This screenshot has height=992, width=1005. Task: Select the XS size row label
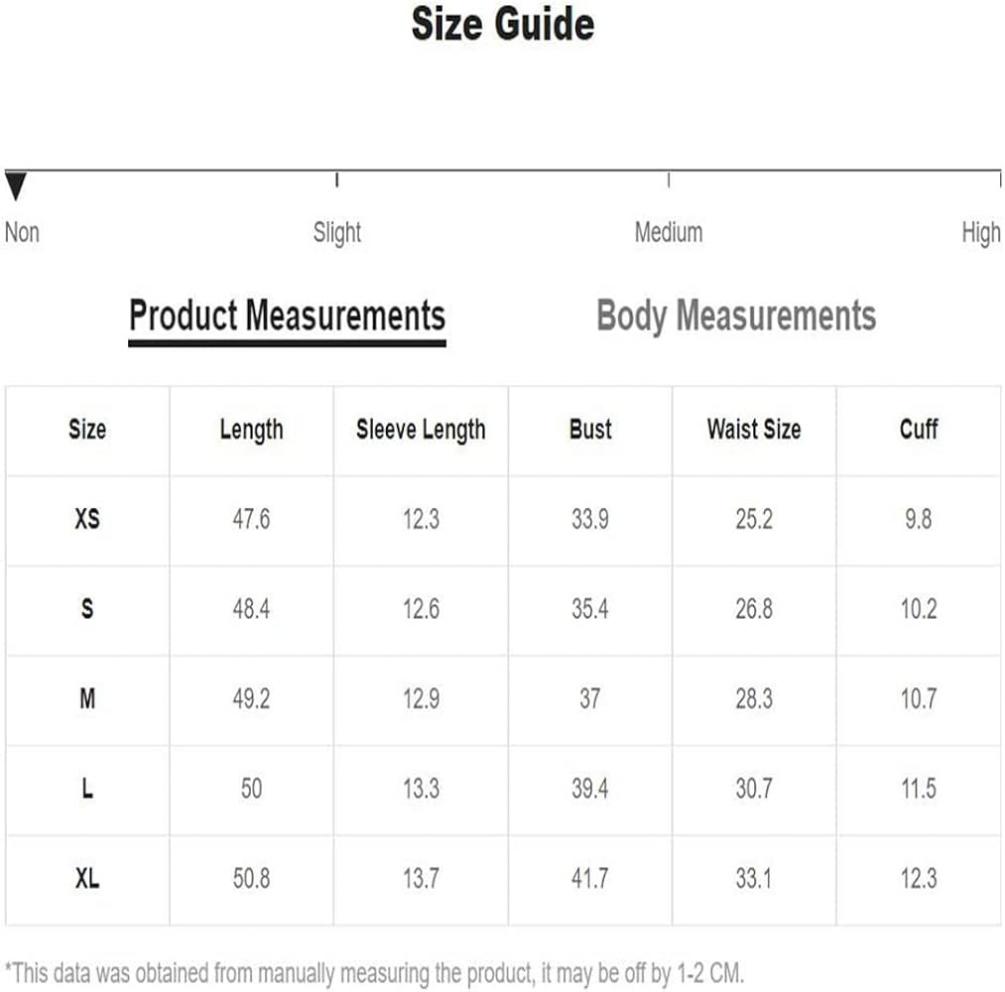tap(87, 519)
